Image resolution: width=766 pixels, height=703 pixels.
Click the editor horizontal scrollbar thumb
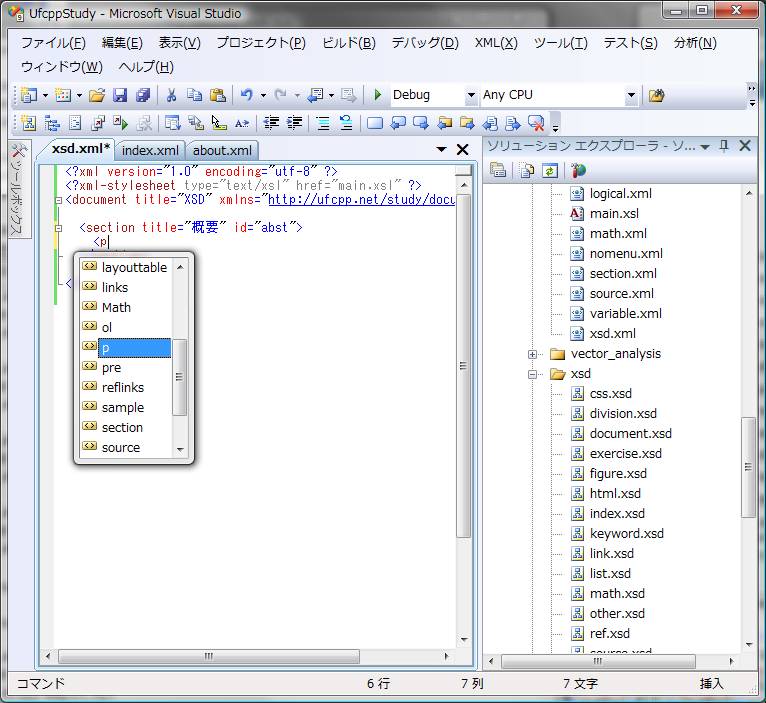point(209,656)
